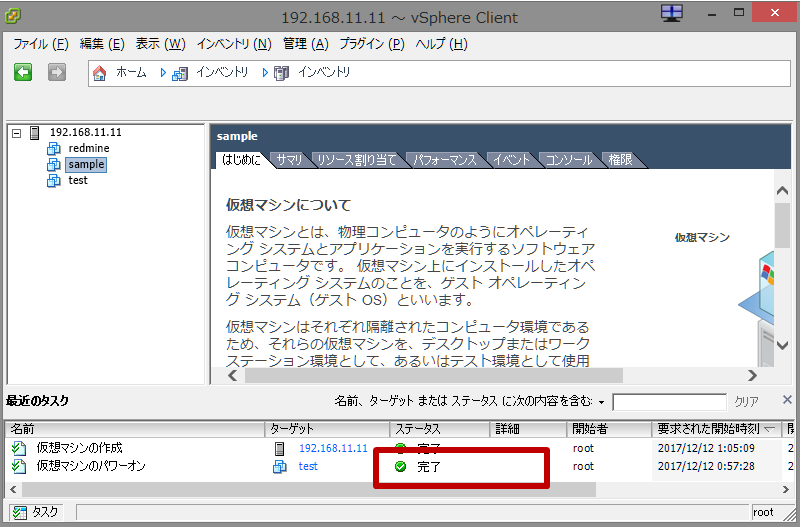Sort by 要求された開始時刻 column header

point(716,429)
